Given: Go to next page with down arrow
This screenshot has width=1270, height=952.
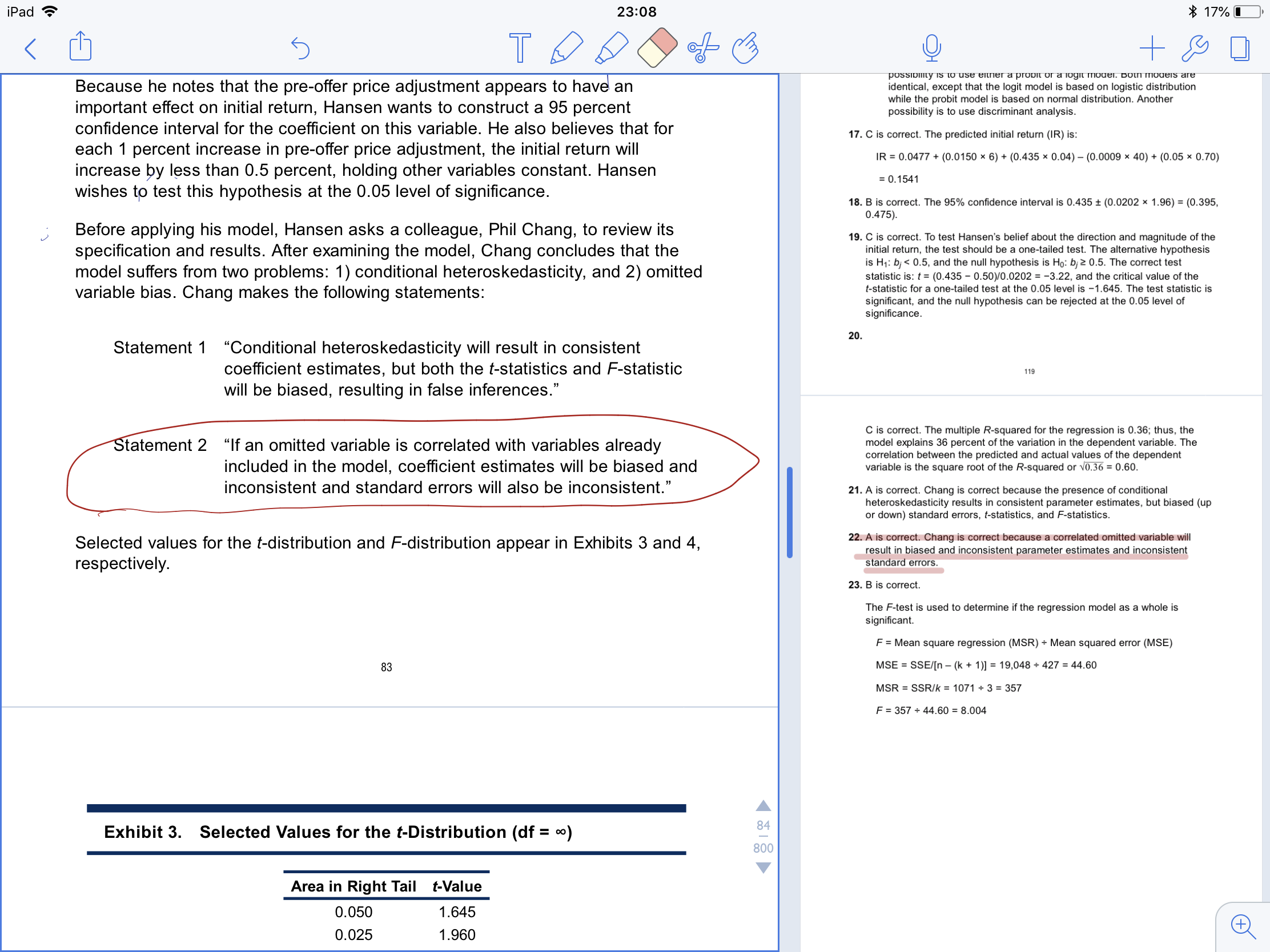Looking at the screenshot, I should [x=763, y=868].
